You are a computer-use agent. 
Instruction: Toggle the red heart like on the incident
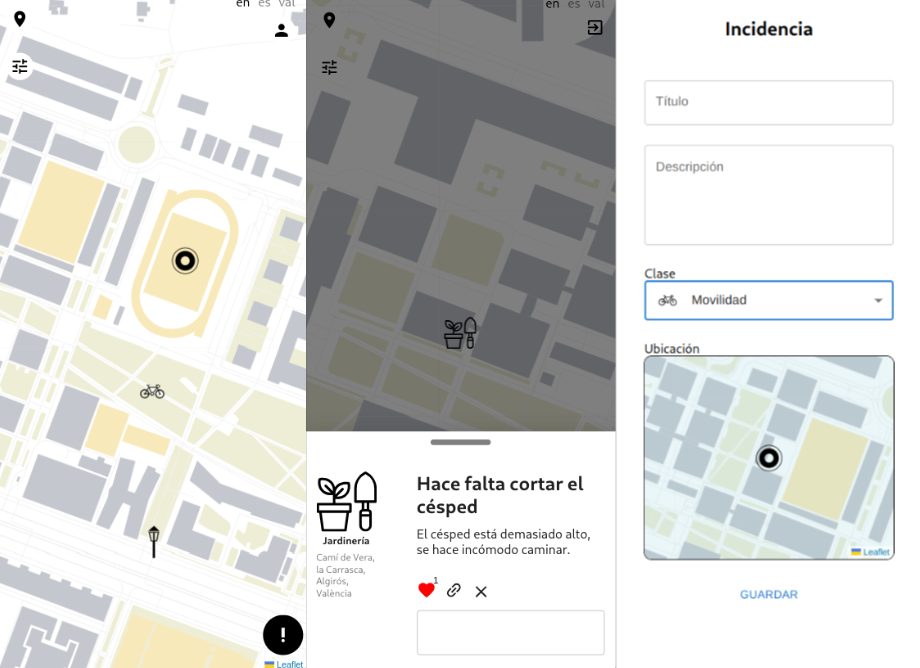click(x=426, y=590)
